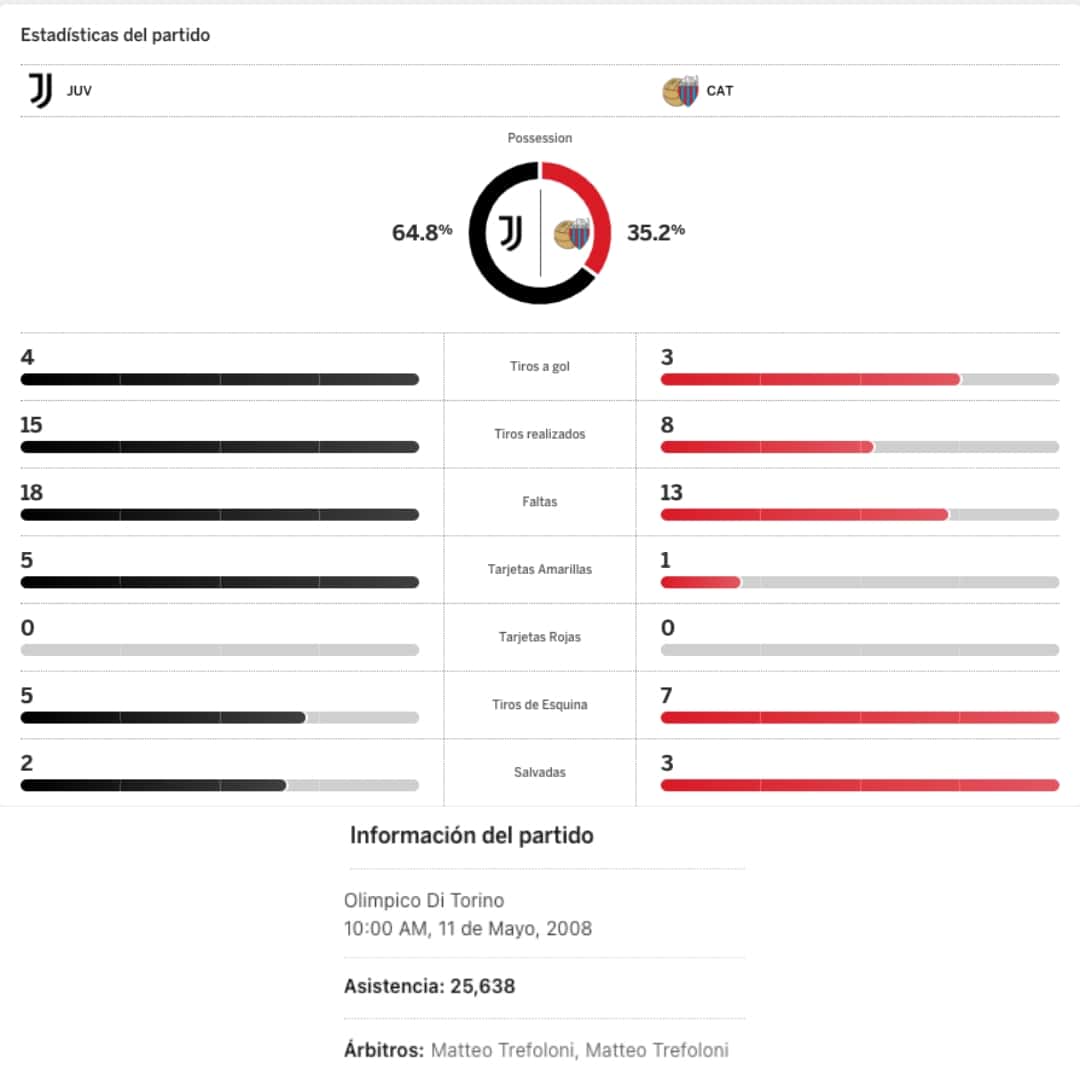
Task: Click the Catania crest in the header
Action: click(681, 92)
